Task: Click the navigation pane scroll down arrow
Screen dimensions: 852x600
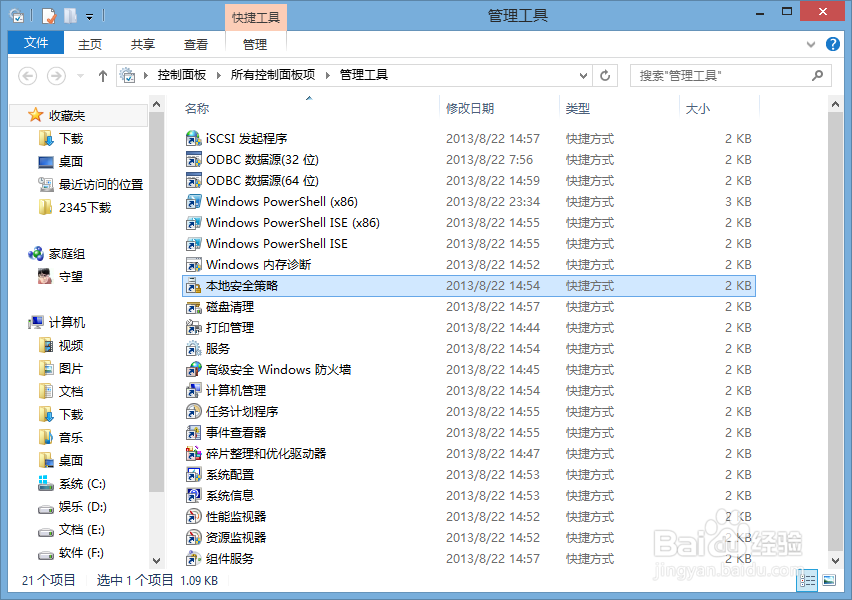Action: [156, 560]
